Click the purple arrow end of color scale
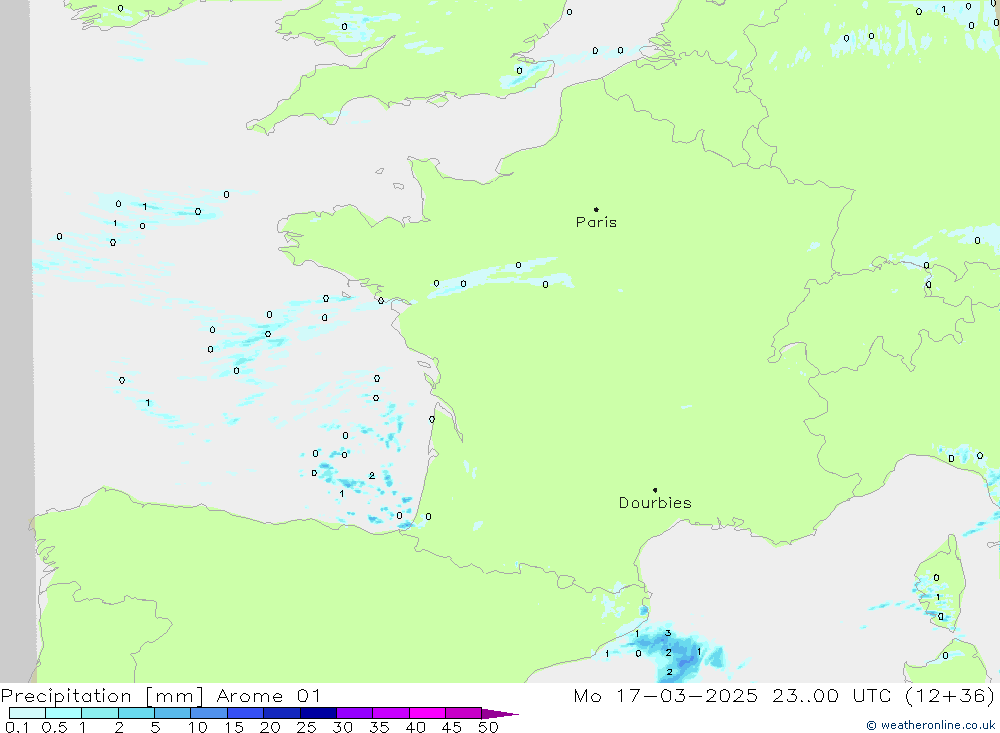1000x733 pixels. pyautogui.click(x=501, y=713)
